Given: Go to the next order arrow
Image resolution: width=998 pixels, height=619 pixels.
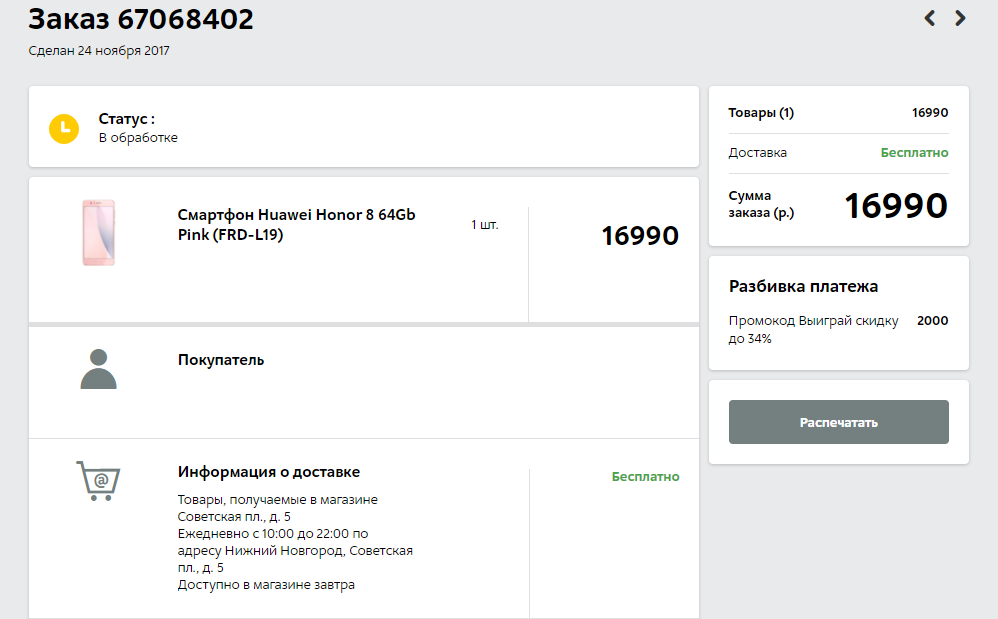Looking at the screenshot, I should click(960, 18).
